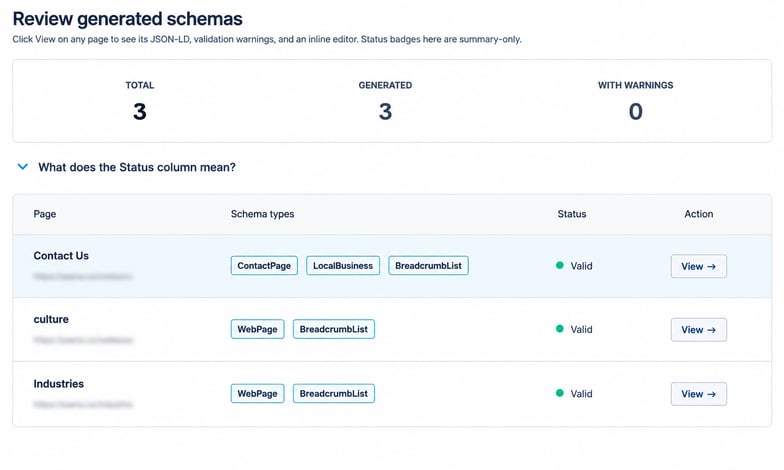Select the Industries page title
This screenshot has width=784, height=470.
(58, 384)
